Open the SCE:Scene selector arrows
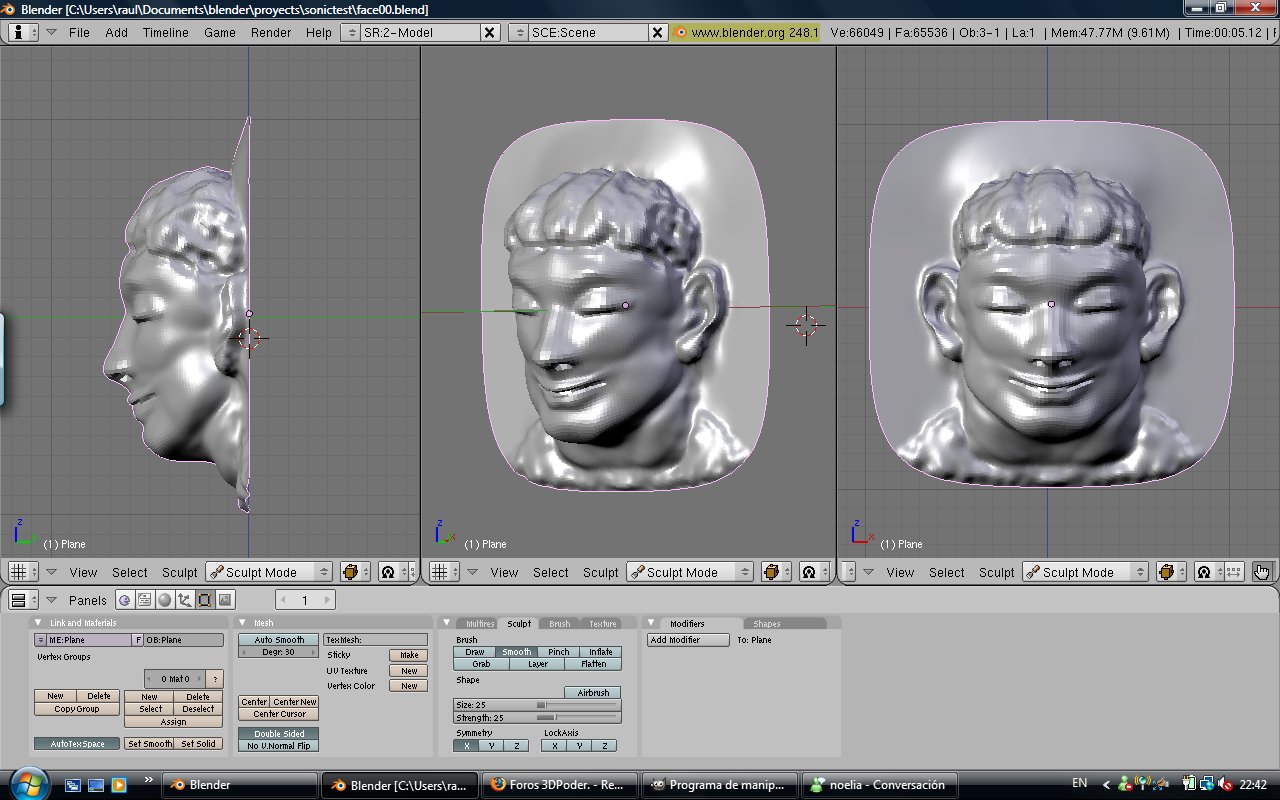Screen dimensions: 1280x800 519,32
